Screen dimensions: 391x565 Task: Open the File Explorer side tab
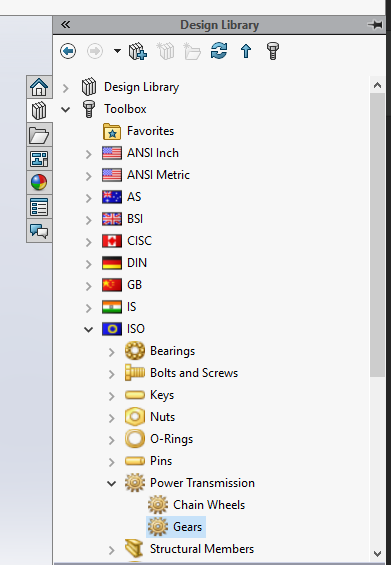click(x=39, y=135)
